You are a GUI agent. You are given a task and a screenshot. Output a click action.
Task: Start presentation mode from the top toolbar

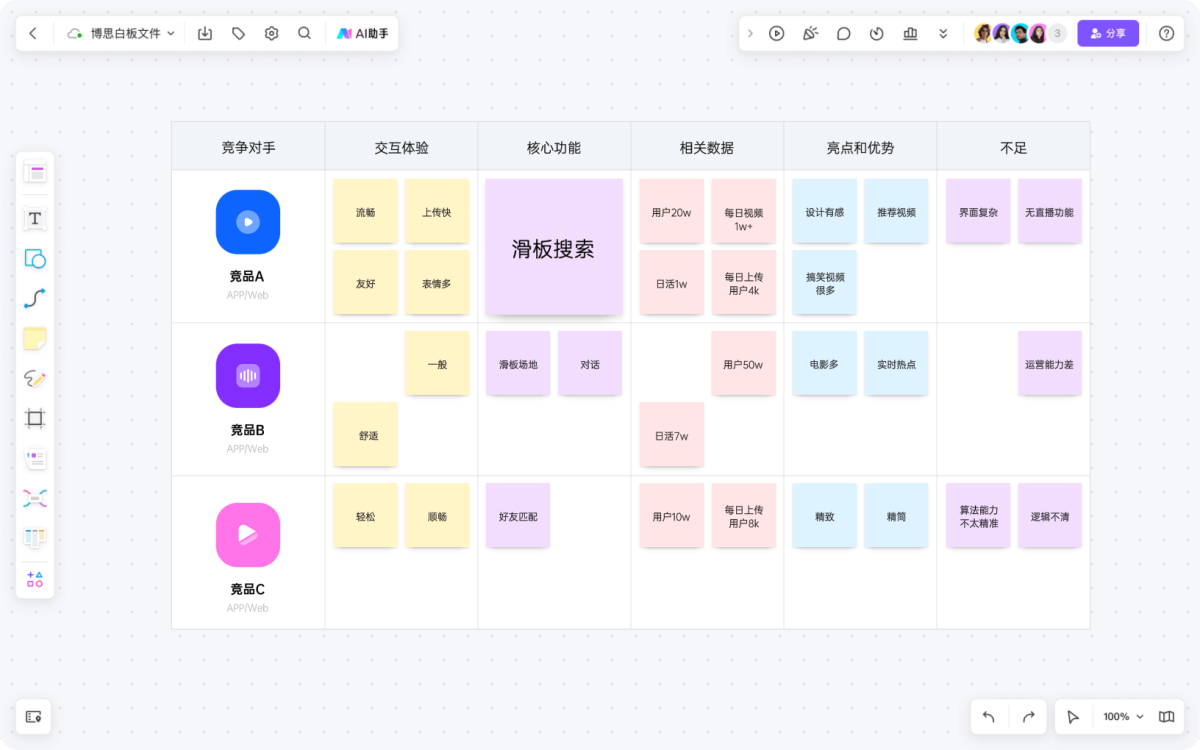[x=777, y=33]
